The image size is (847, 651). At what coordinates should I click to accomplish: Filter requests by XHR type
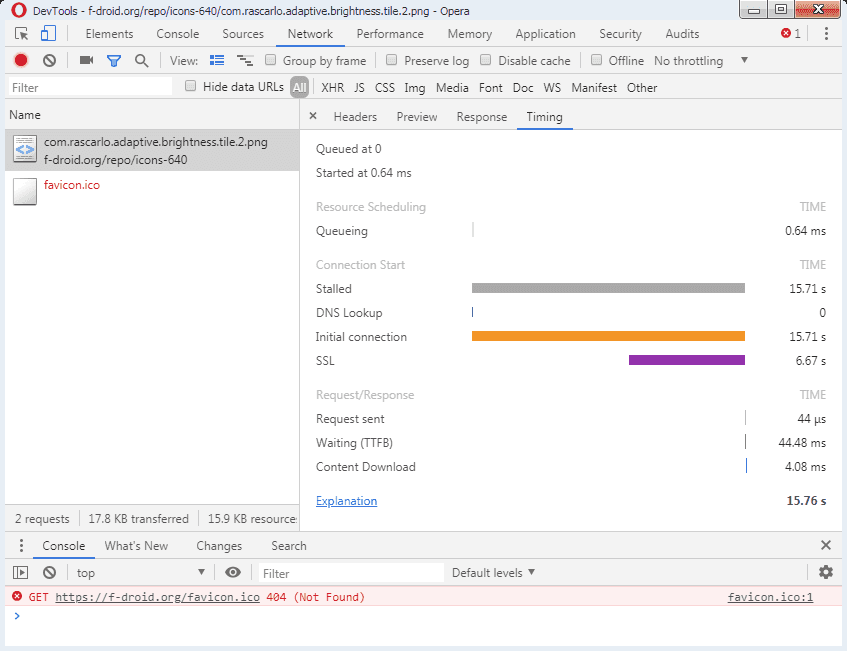point(332,88)
